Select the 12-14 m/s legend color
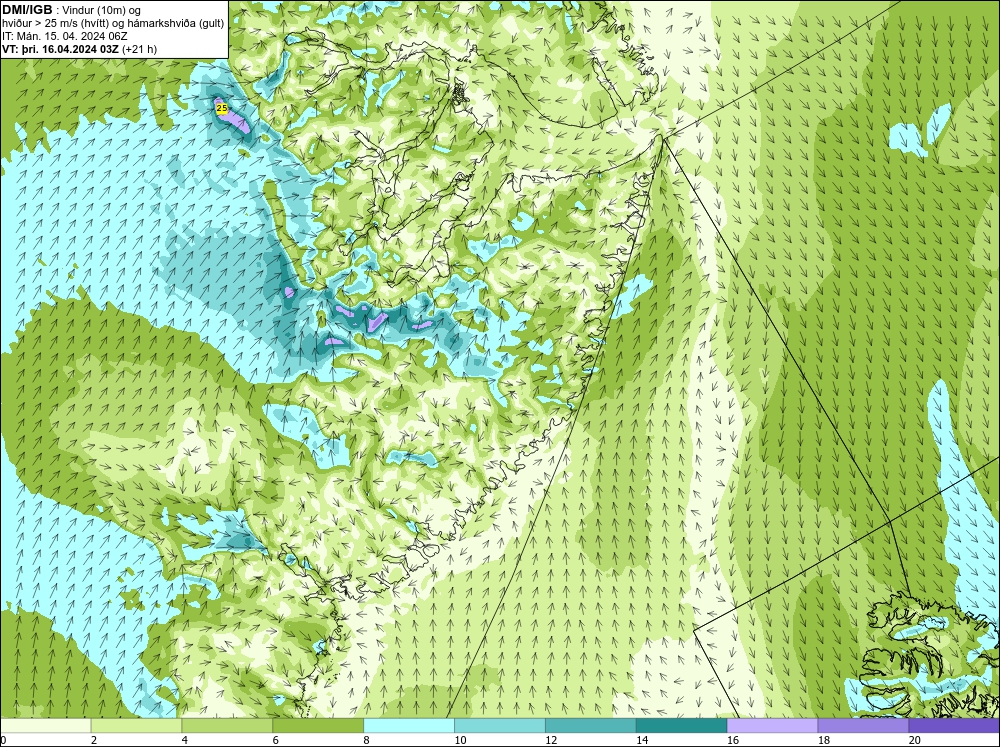The image size is (1000, 747). click(x=591, y=726)
